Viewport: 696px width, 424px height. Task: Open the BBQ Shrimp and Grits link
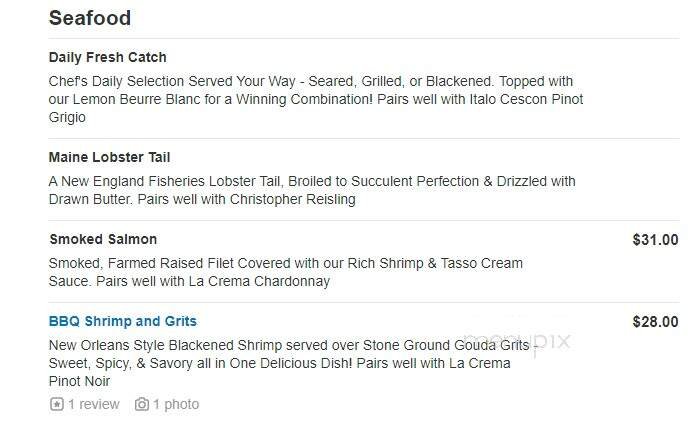tap(122, 321)
